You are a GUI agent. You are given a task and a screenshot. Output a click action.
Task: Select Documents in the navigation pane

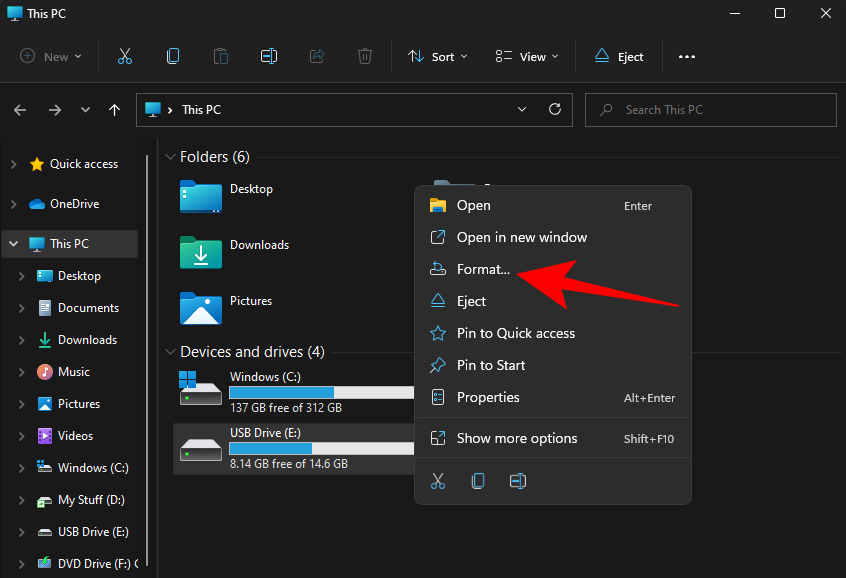click(x=88, y=308)
